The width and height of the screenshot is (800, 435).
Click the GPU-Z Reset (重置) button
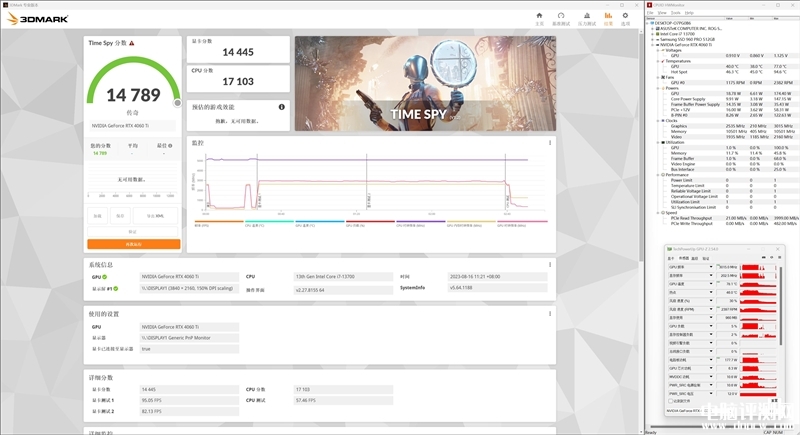(774, 400)
